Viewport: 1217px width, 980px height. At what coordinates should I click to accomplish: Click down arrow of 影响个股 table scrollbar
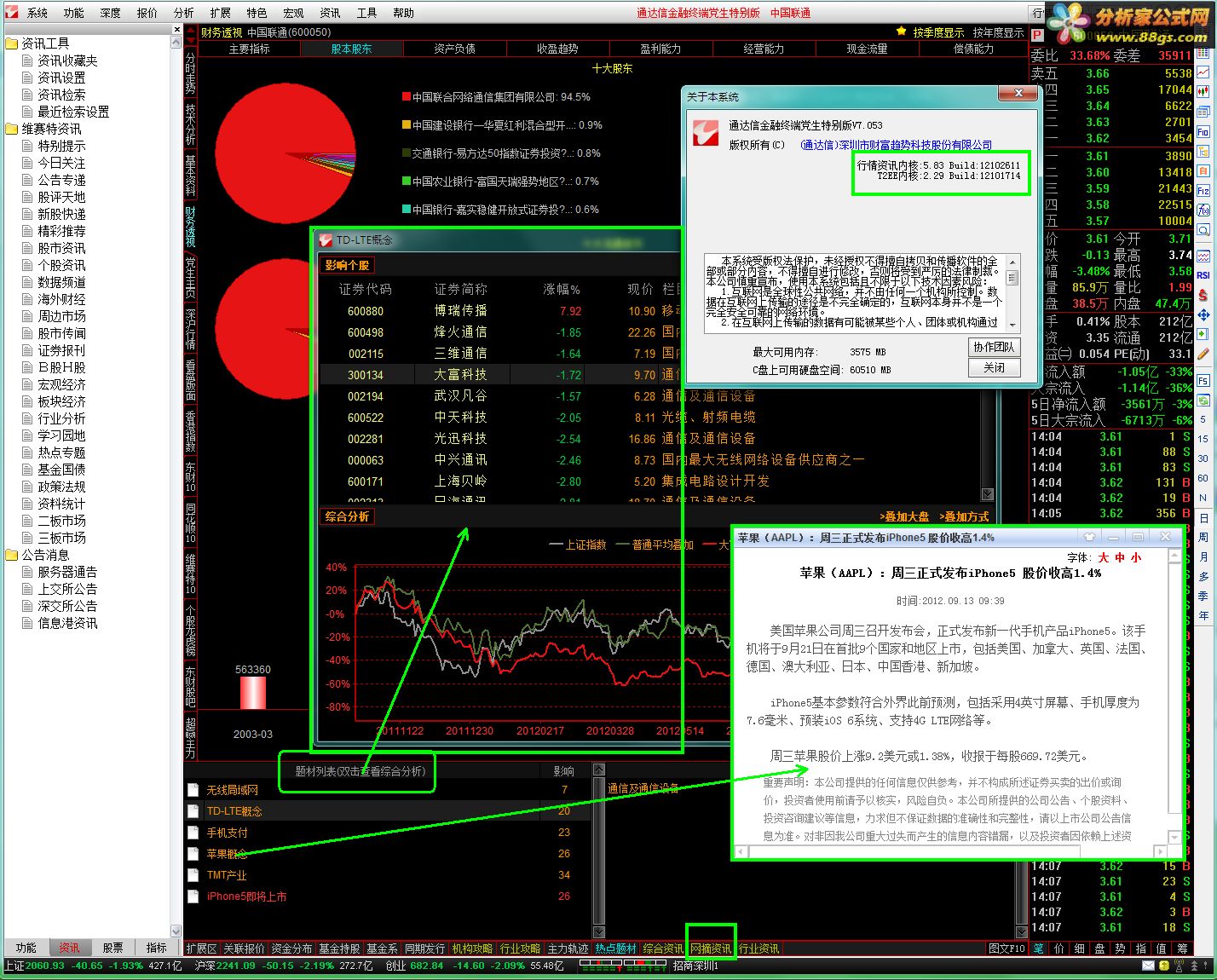tap(988, 494)
